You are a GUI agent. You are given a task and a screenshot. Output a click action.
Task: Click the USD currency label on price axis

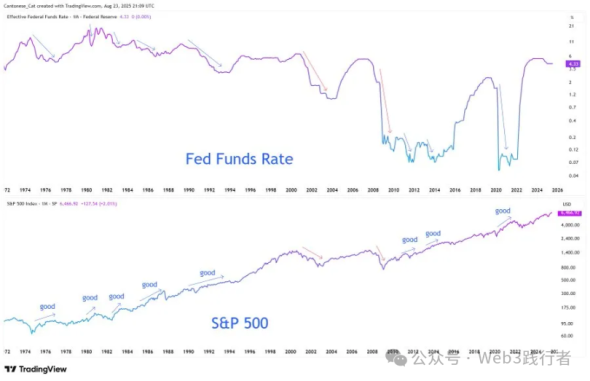(567, 204)
